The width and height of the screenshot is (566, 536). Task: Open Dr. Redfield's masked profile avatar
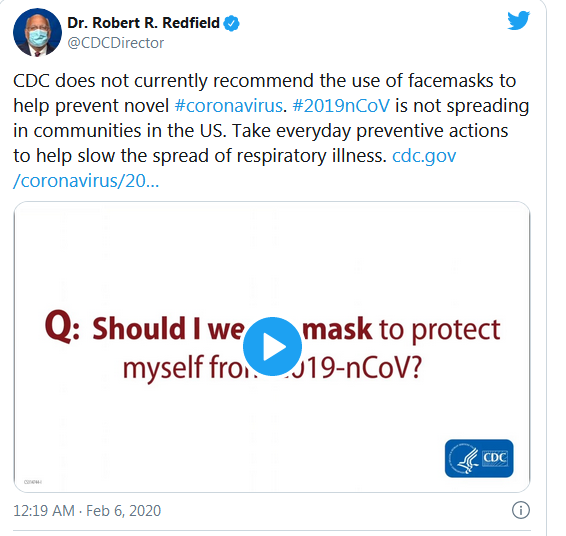click(37, 32)
